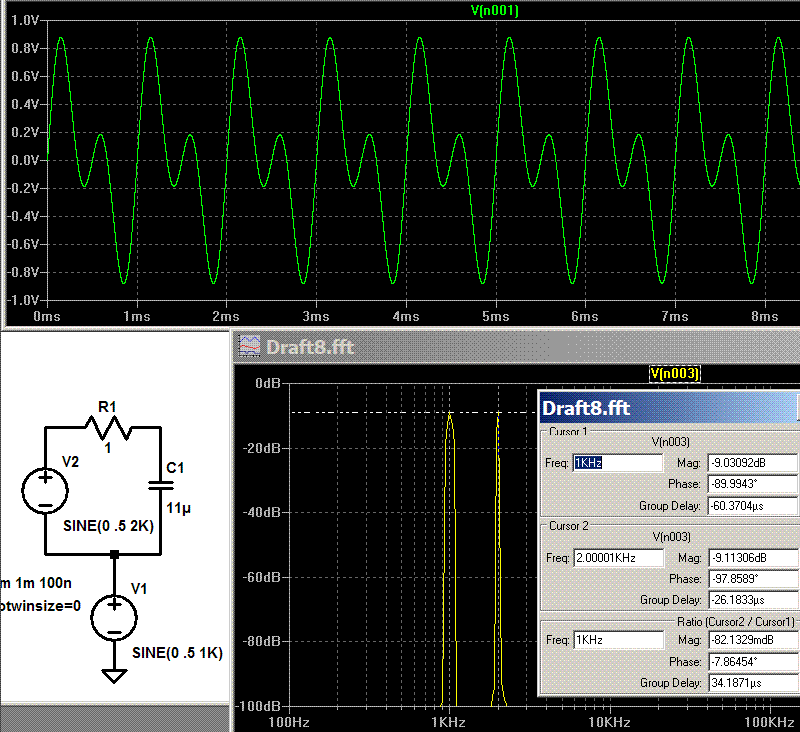Click the SINE(0 .5 1K) label
This screenshot has height=732, width=800.
coord(178,653)
